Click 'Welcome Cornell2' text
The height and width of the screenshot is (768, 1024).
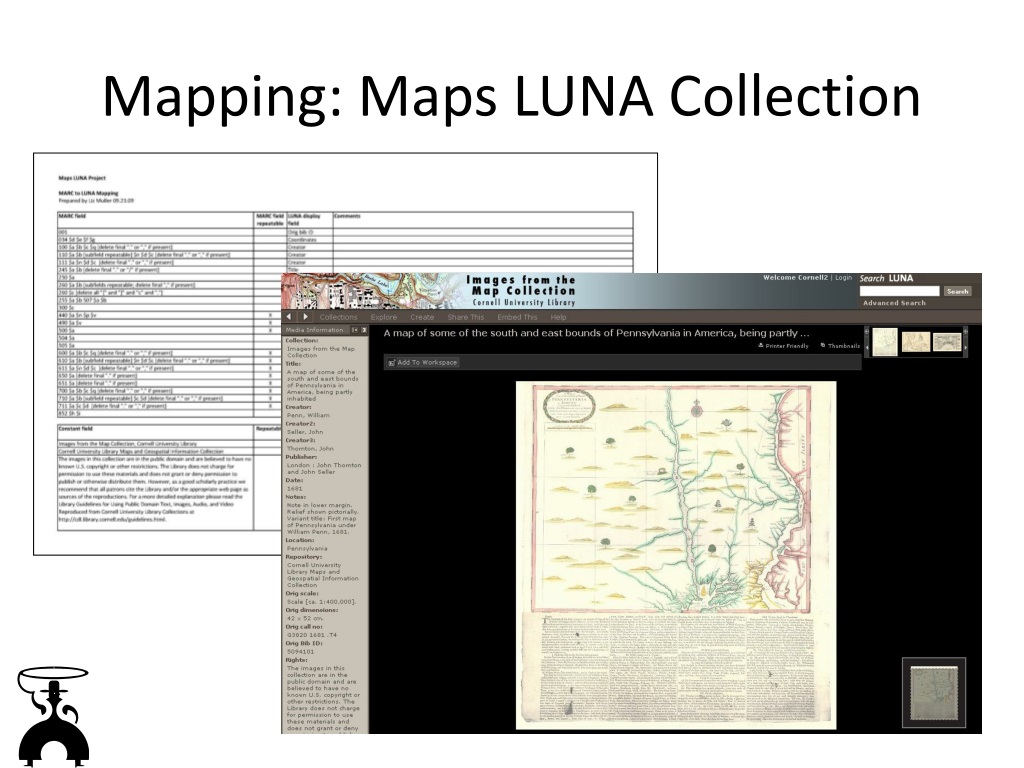coord(795,278)
